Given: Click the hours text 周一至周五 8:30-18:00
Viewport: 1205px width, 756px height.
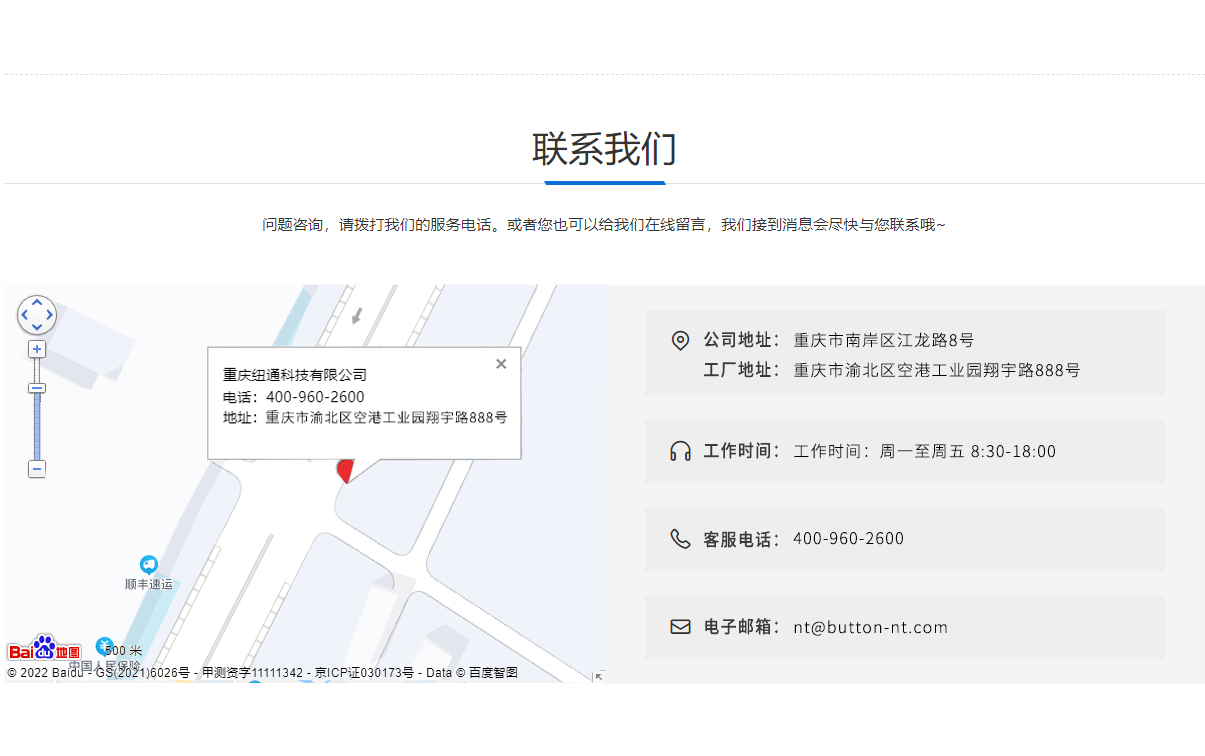Looking at the screenshot, I should [968, 451].
